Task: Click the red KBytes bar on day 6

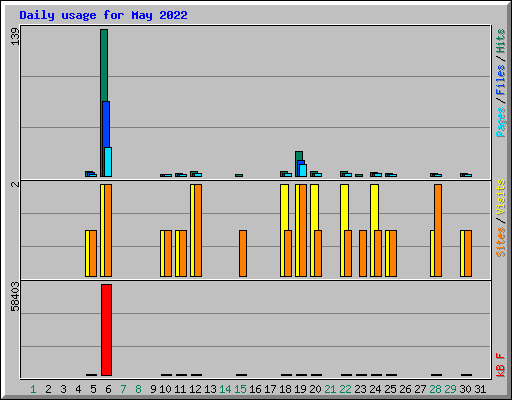Action: click(106, 330)
